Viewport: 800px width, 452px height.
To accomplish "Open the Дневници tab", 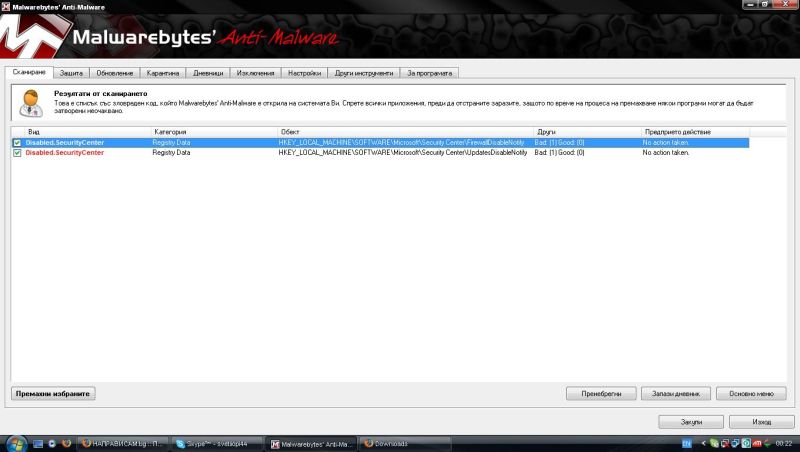I will (x=208, y=73).
